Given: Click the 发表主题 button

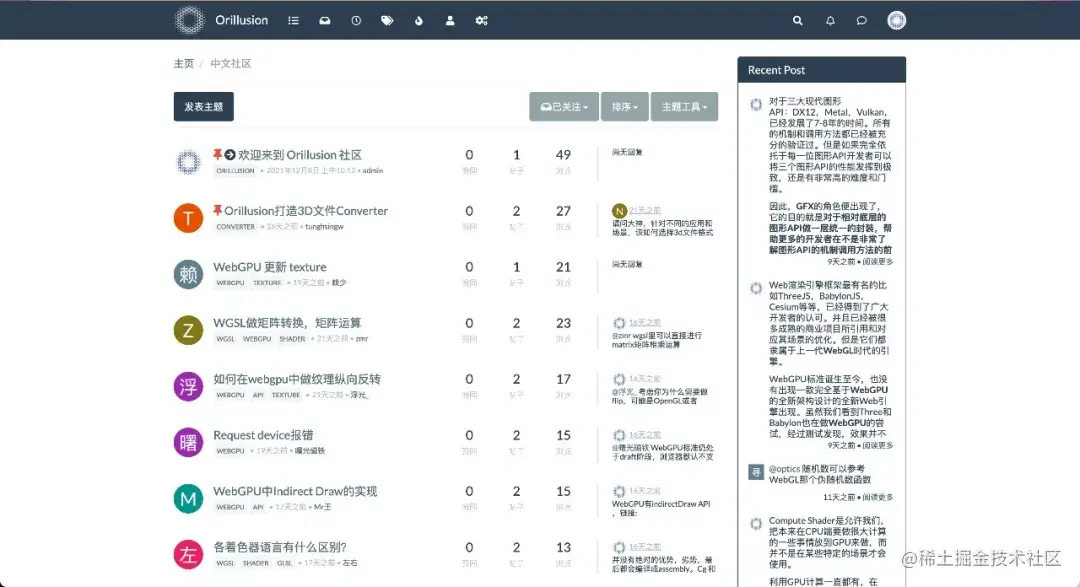Looking at the screenshot, I should 203,106.
